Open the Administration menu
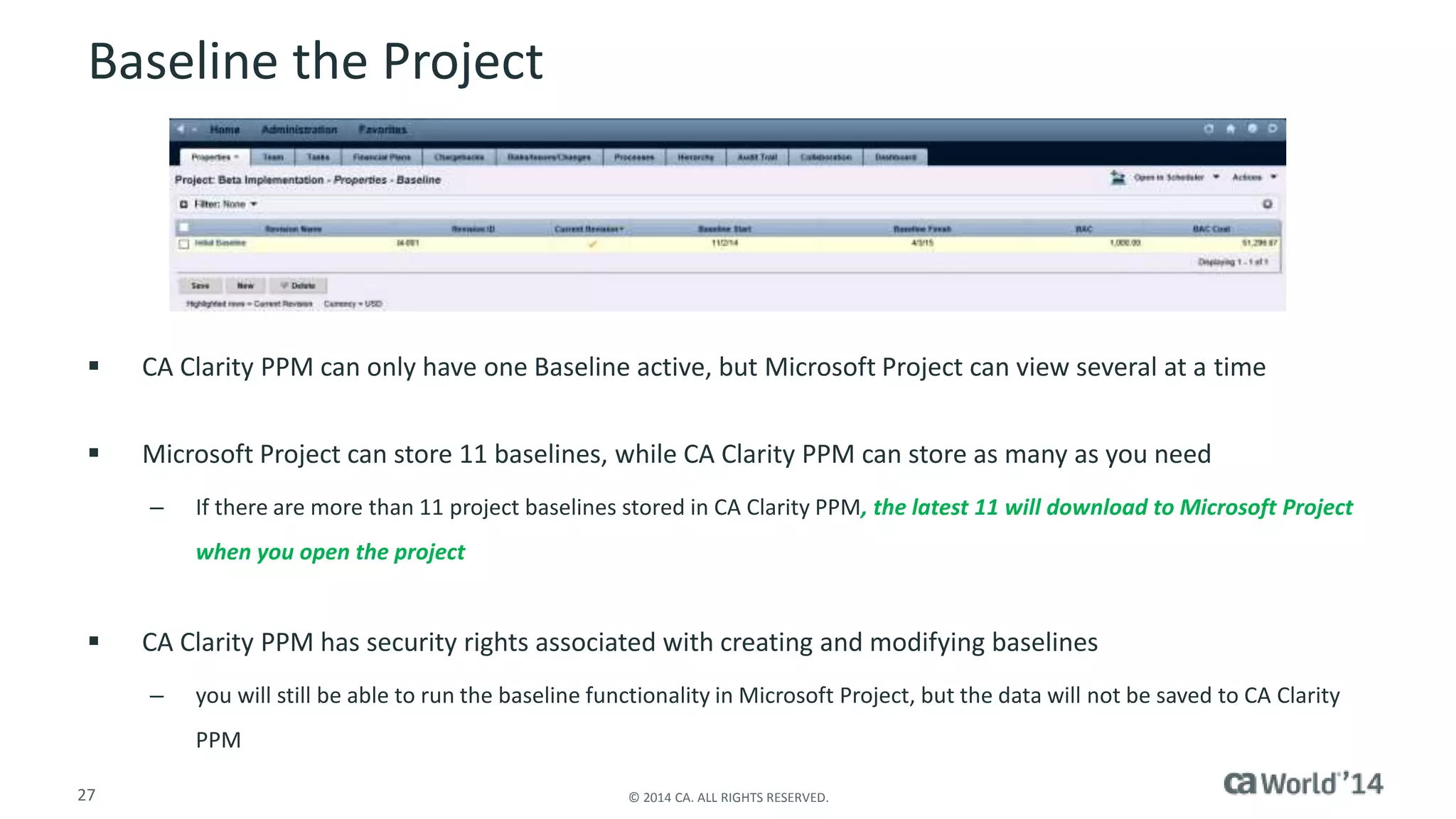Image resolution: width=1456 pixels, height=819 pixels. tap(299, 129)
